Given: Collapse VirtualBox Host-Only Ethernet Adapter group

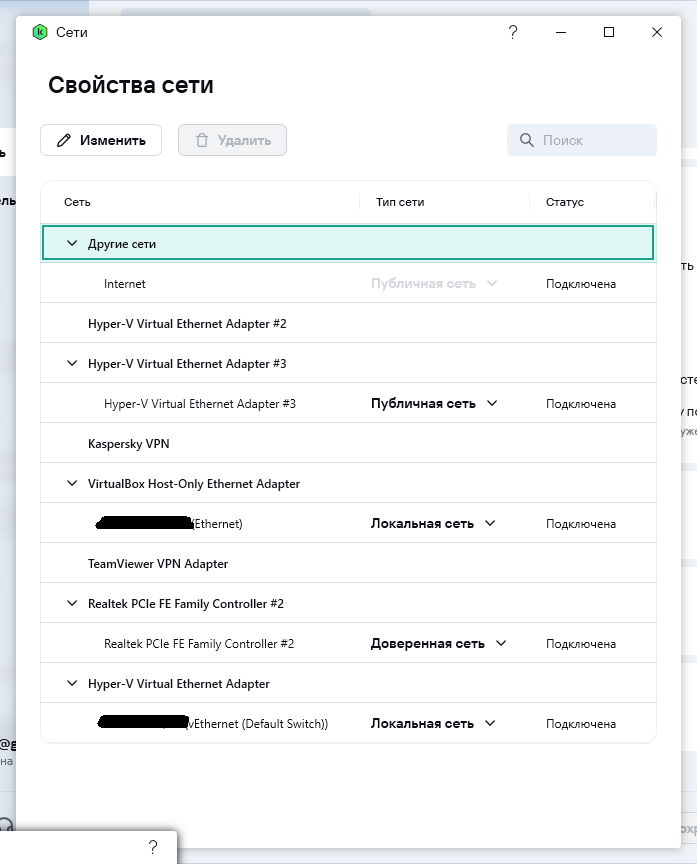Looking at the screenshot, I should coord(72,483).
